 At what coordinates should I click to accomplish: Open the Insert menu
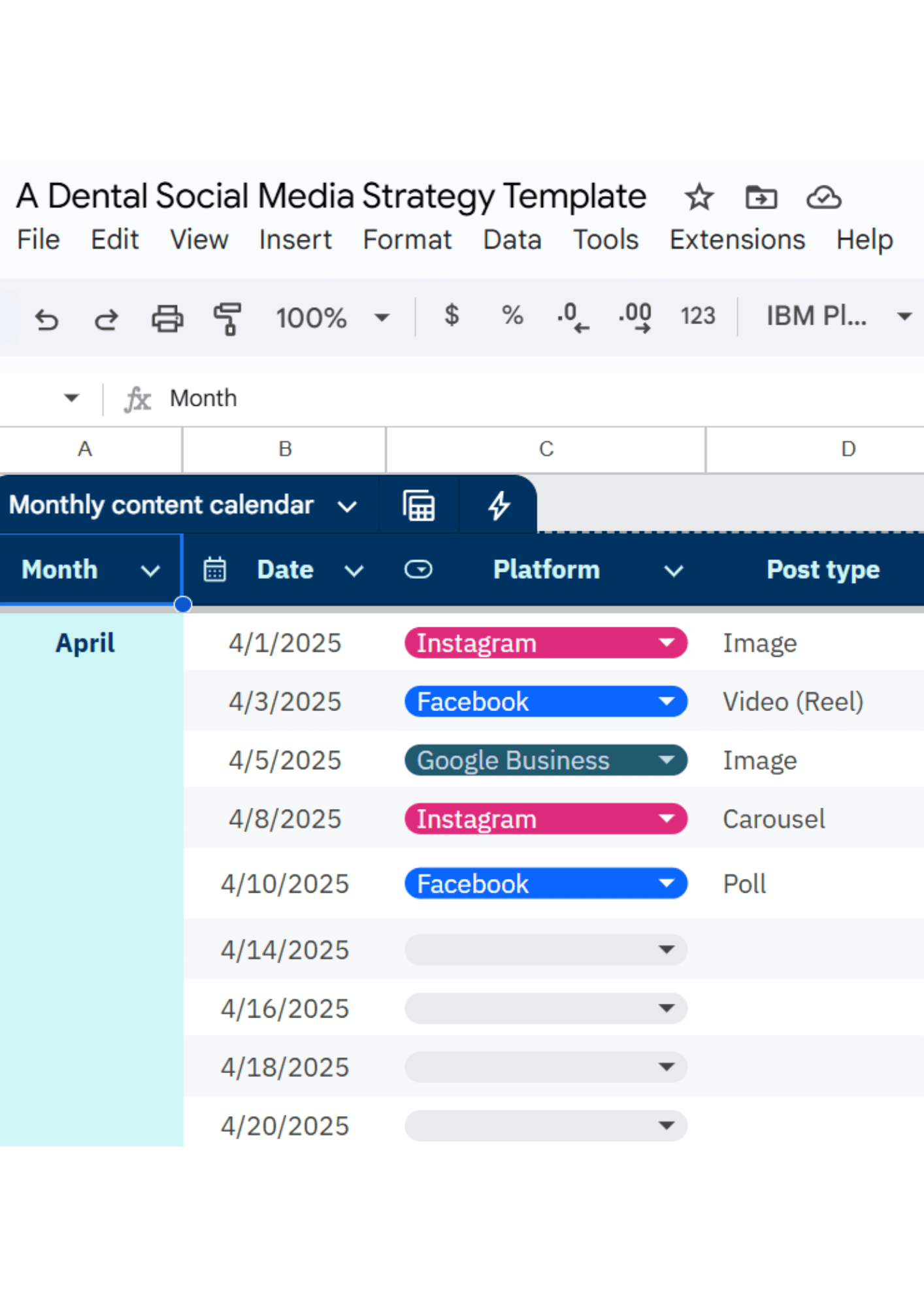[x=295, y=240]
